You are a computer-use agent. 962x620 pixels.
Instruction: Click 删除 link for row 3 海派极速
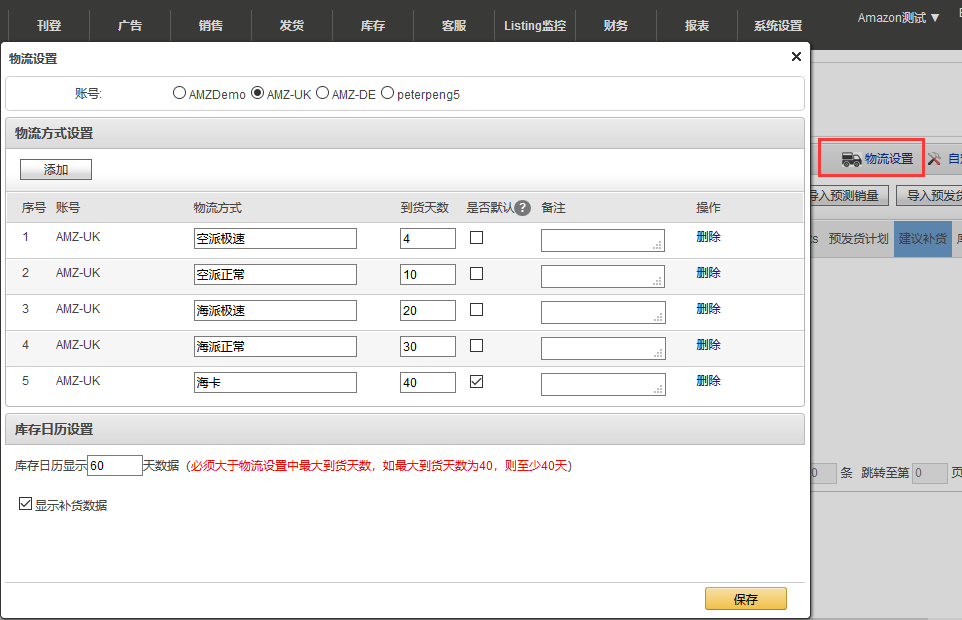pyautogui.click(x=708, y=309)
